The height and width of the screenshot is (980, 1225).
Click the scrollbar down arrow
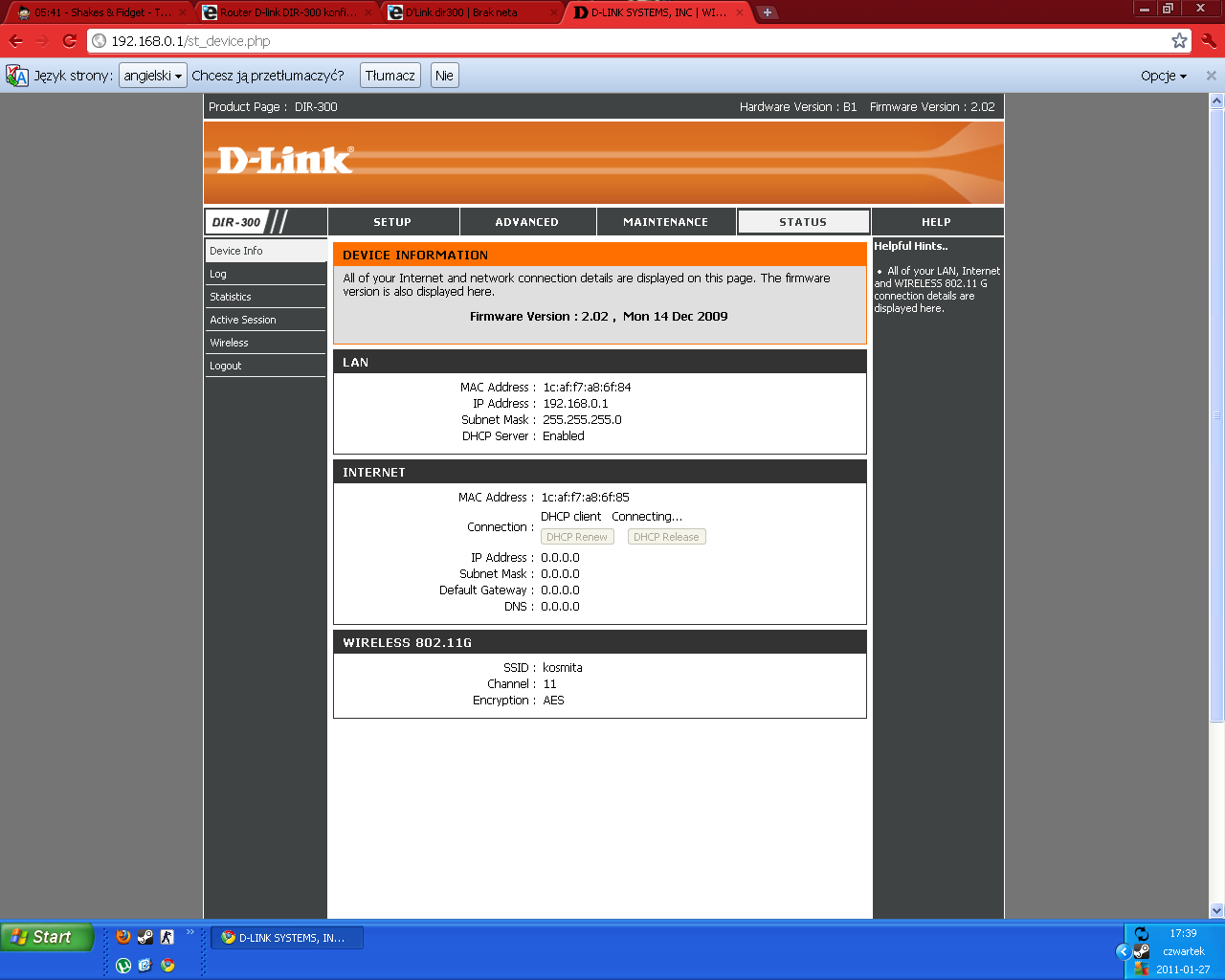pyautogui.click(x=1217, y=911)
